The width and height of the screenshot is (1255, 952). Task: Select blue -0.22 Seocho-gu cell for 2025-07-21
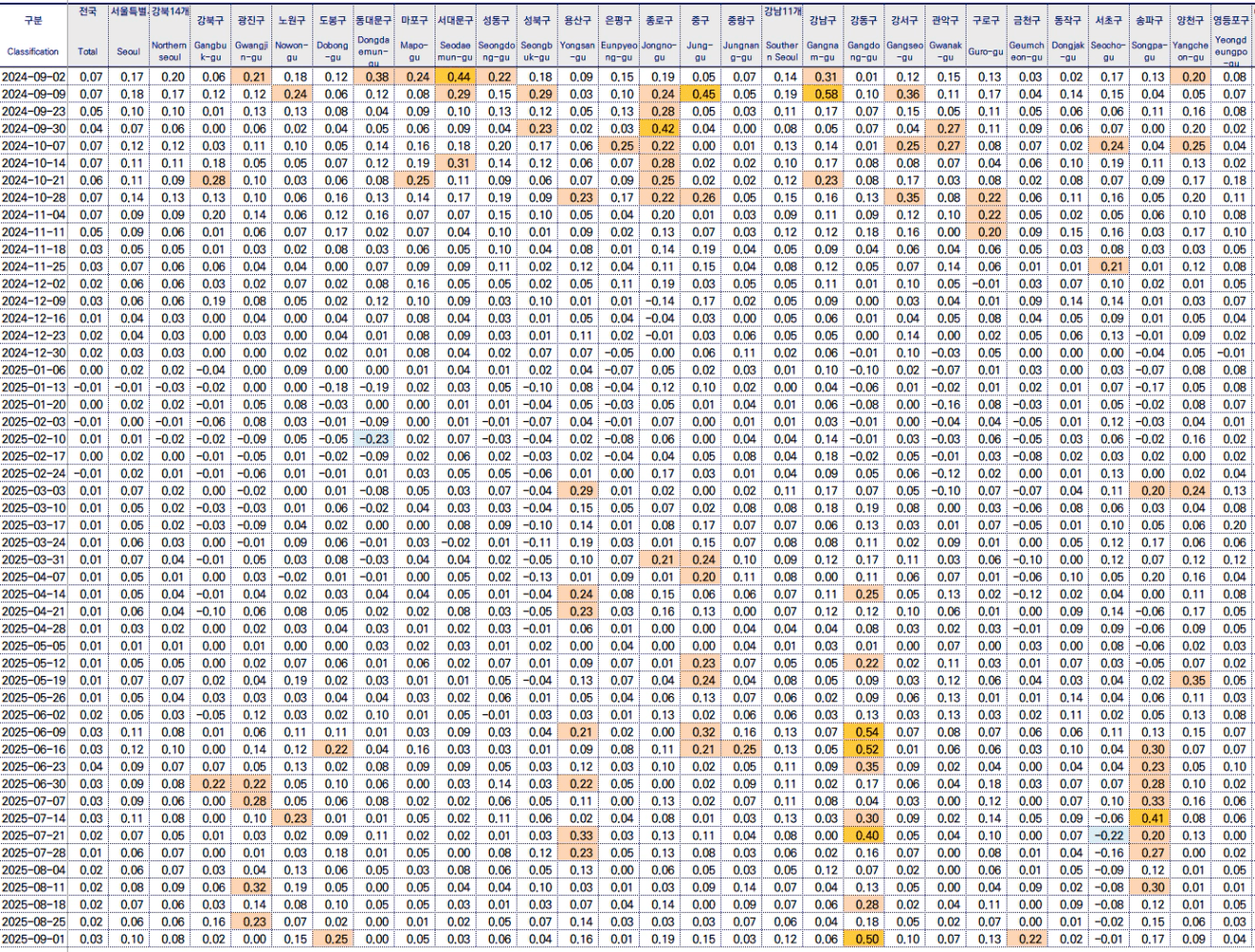[1108, 834]
